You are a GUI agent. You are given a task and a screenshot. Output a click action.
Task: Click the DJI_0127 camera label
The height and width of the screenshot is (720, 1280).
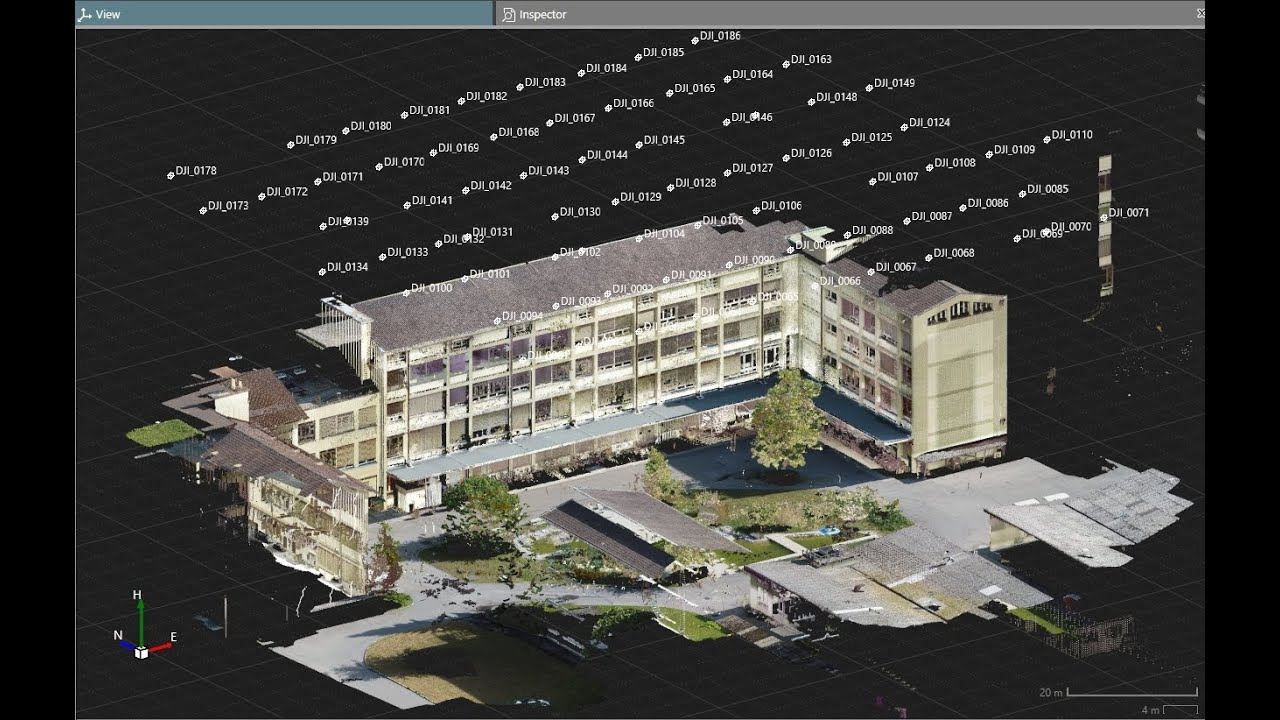click(x=753, y=168)
